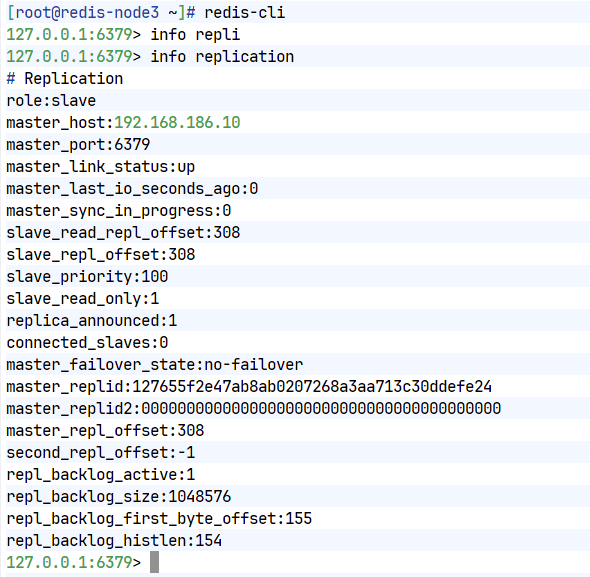The width and height of the screenshot is (590, 577).
Task: Click the master_repl_offset:308 line
Action: click(x=105, y=431)
